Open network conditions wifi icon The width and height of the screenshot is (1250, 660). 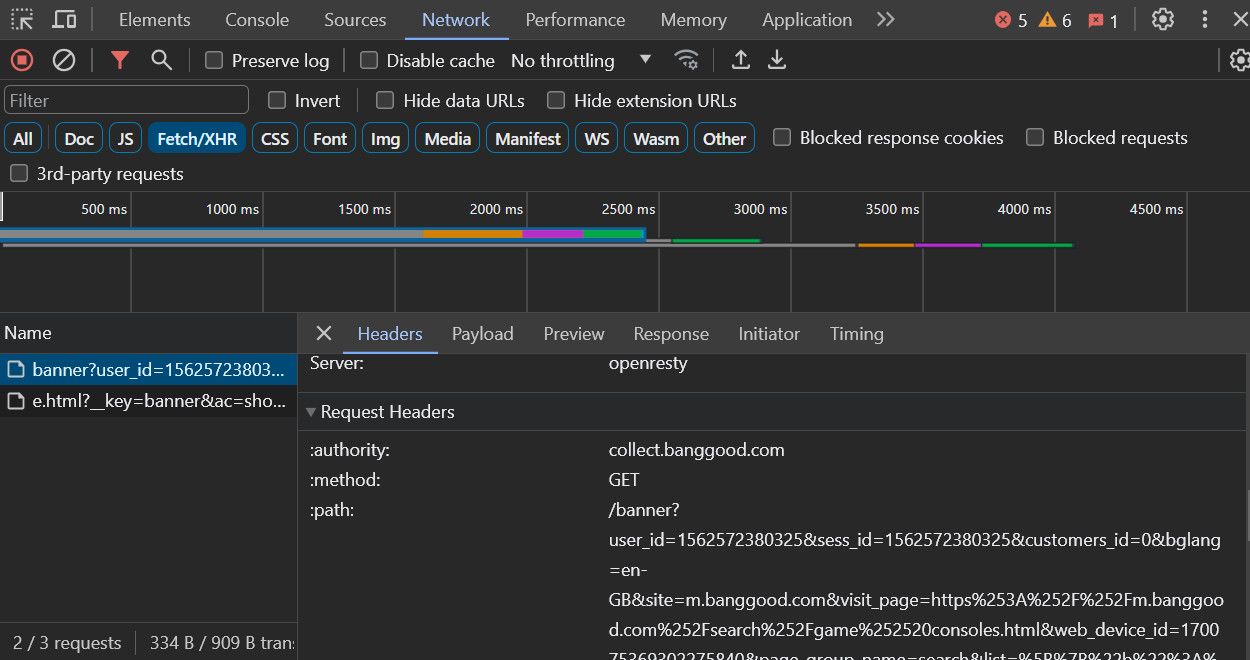pos(687,60)
